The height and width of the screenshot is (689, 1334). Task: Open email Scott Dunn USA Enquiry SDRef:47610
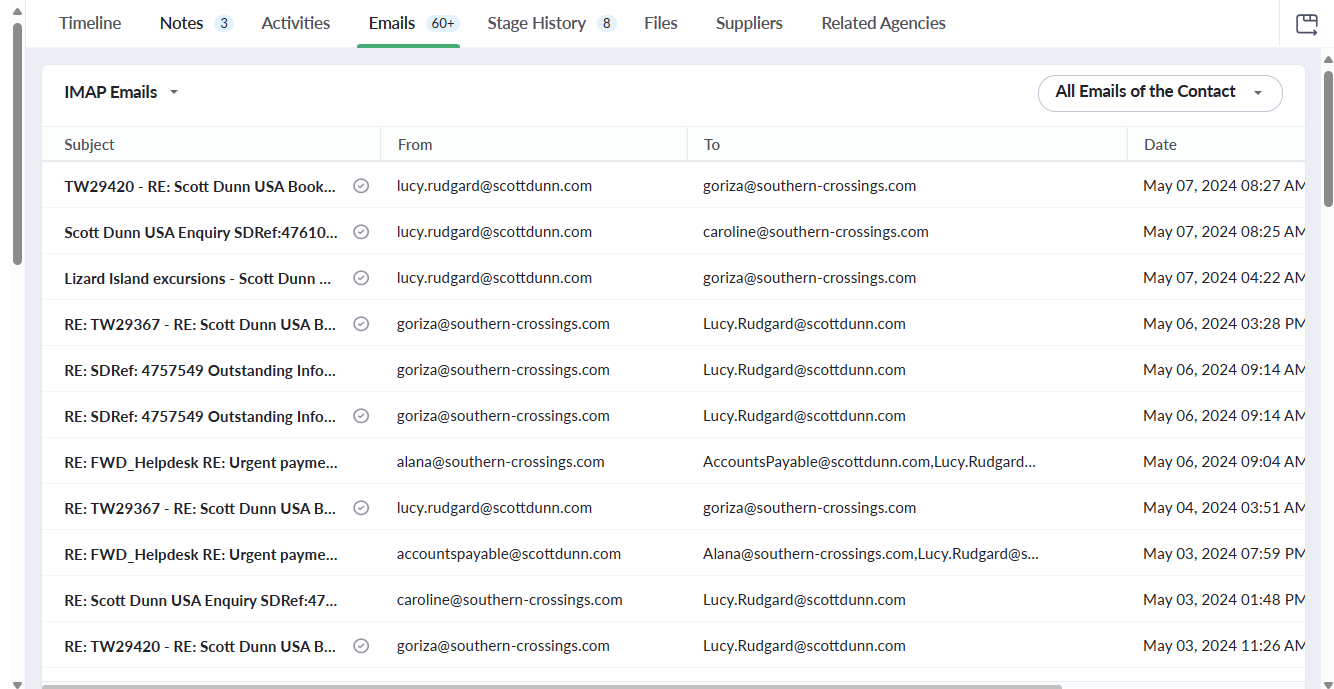click(201, 232)
